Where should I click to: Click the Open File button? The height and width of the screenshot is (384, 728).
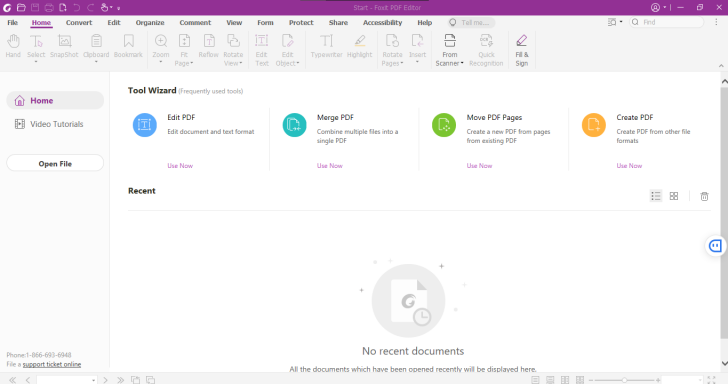[55, 163]
